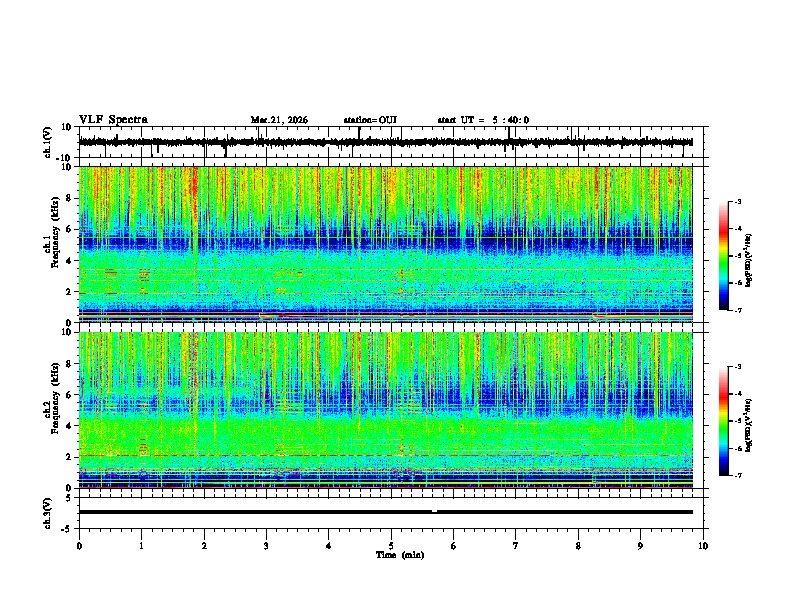
Task: Click the time axis tick label '8'
Action: pyautogui.click(x=578, y=546)
